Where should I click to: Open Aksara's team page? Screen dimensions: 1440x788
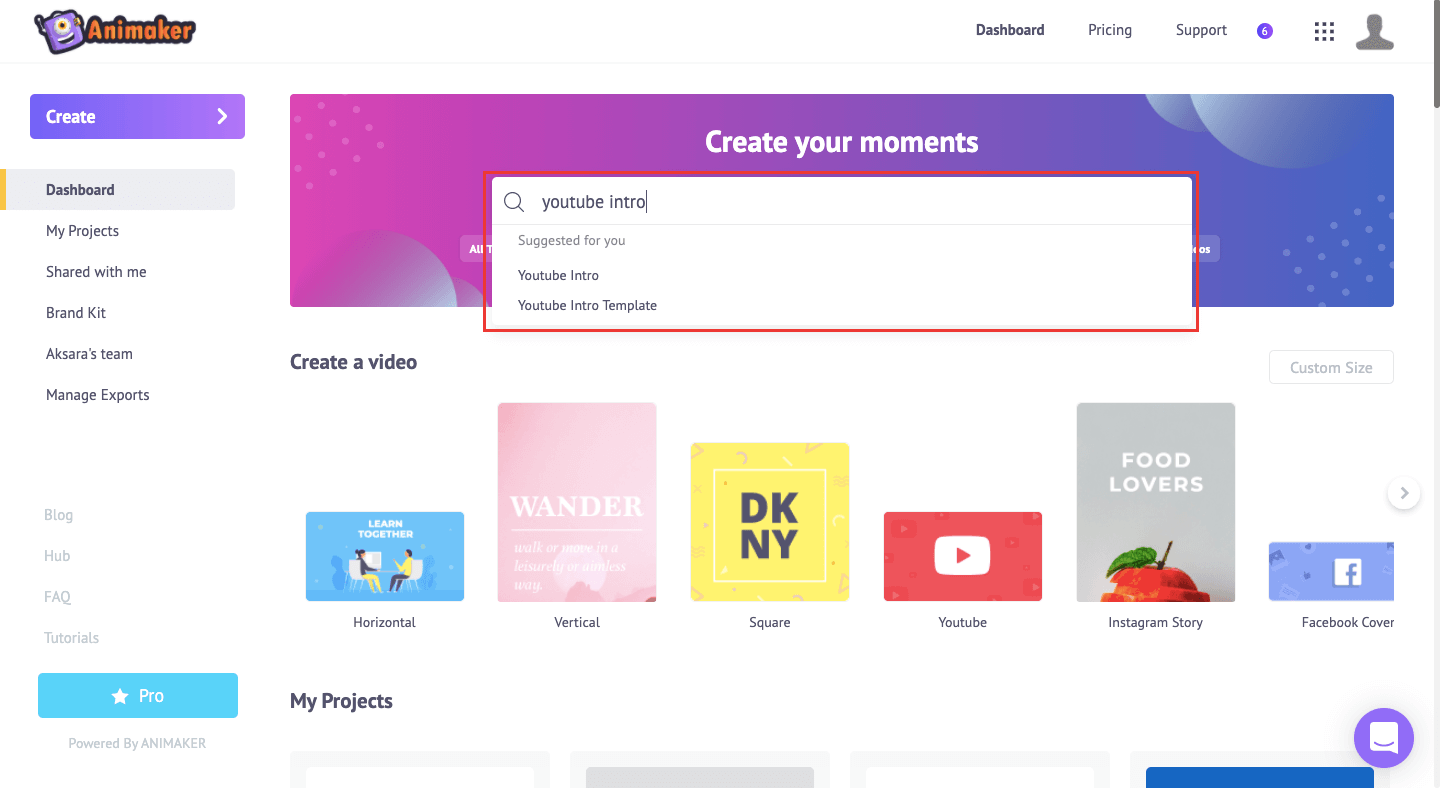click(89, 354)
